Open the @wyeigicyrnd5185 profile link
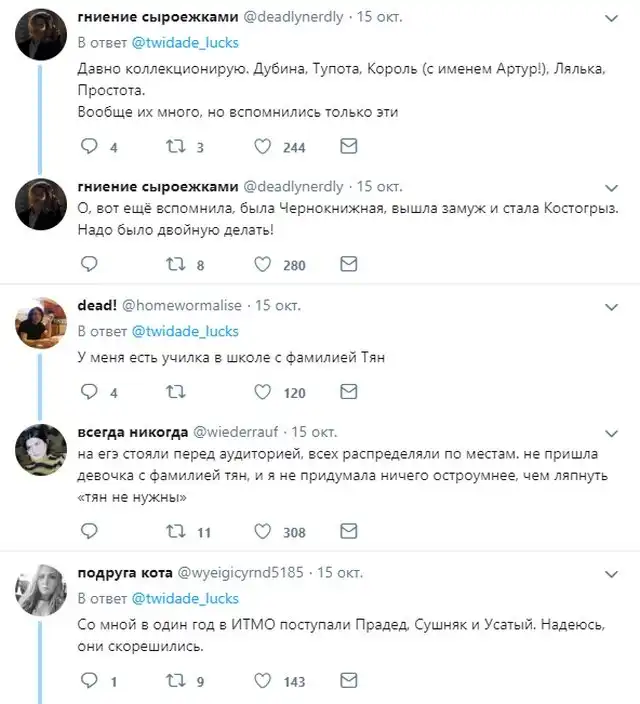The image size is (640, 704). pos(243,573)
